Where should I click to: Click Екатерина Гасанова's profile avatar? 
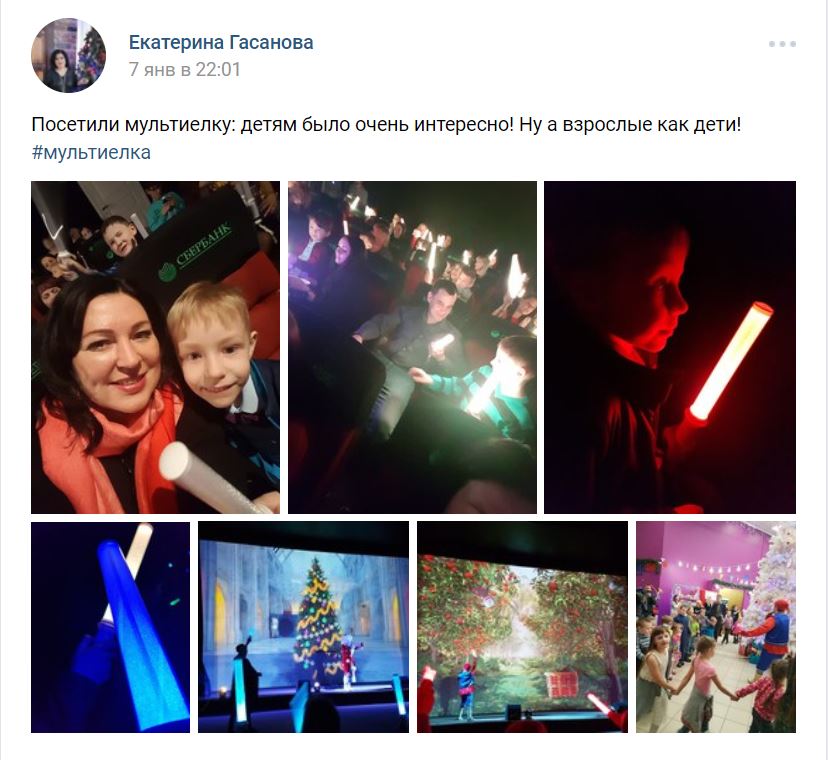(69, 55)
